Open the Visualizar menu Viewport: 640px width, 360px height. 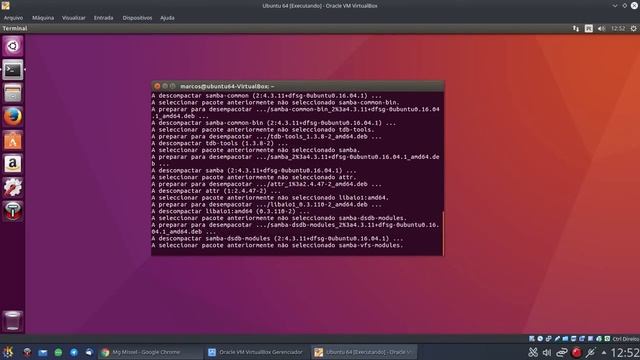point(74,18)
